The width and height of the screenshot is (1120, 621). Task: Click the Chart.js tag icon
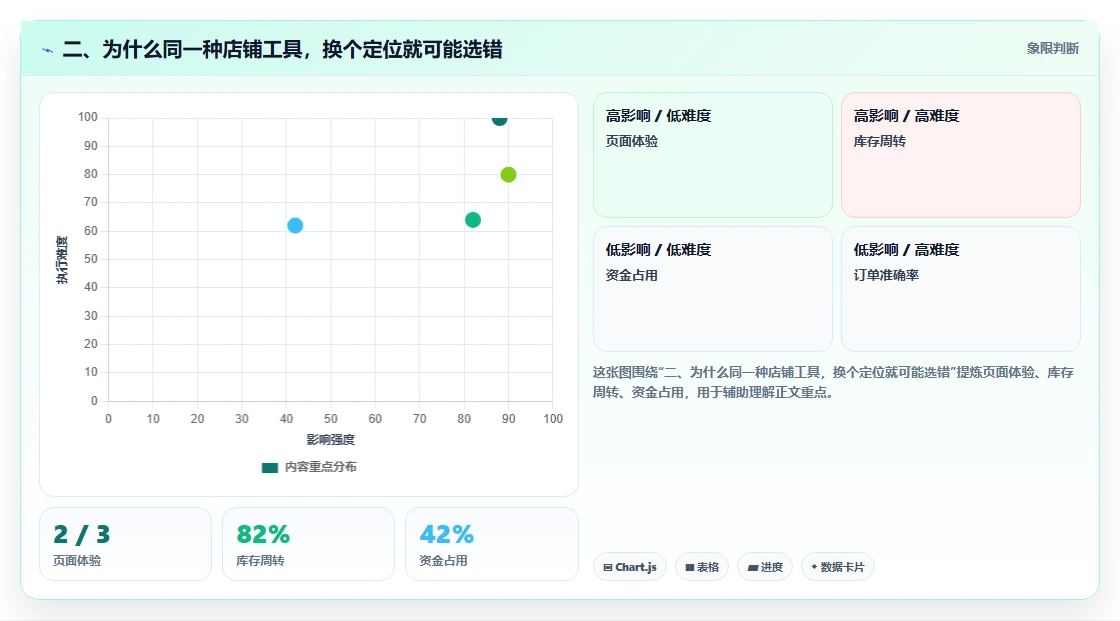tap(608, 567)
